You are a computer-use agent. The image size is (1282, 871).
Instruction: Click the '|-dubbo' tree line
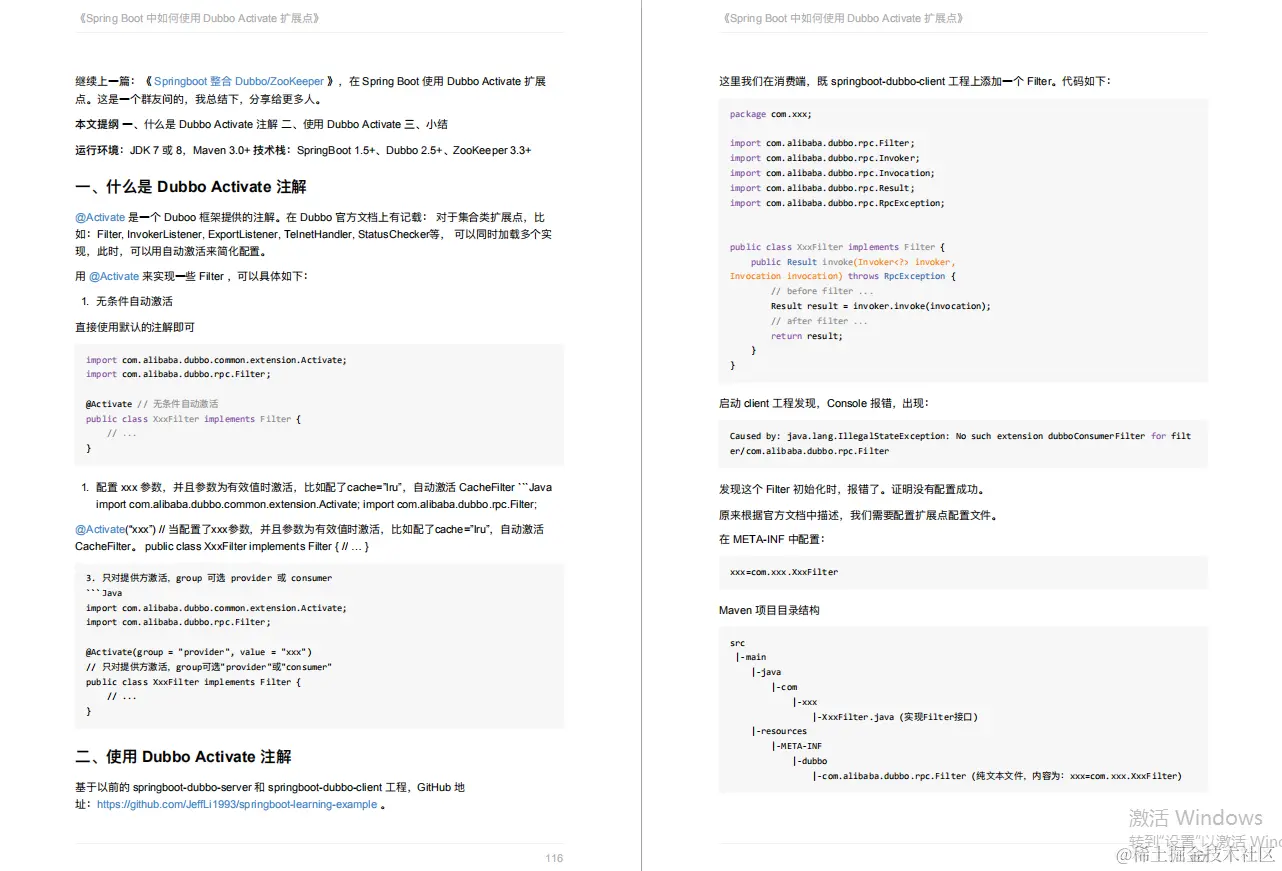(809, 761)
